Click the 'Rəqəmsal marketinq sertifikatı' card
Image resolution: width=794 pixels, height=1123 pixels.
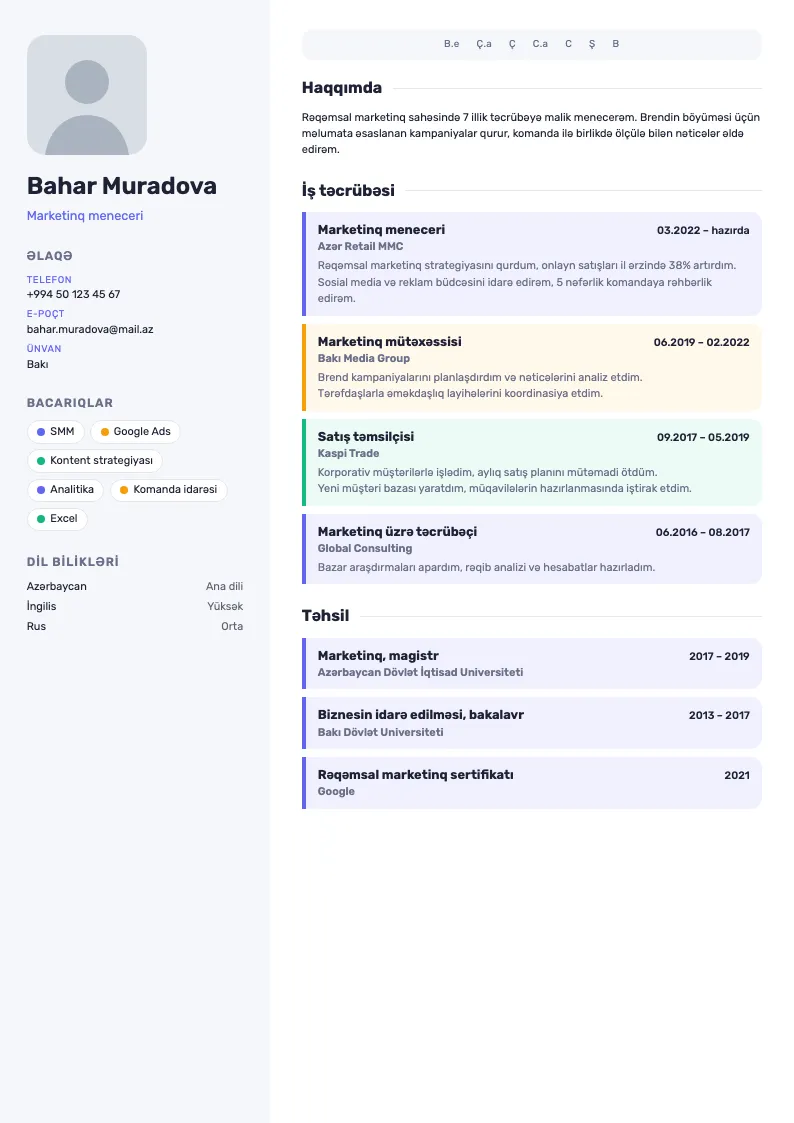(x=532, y=784)
